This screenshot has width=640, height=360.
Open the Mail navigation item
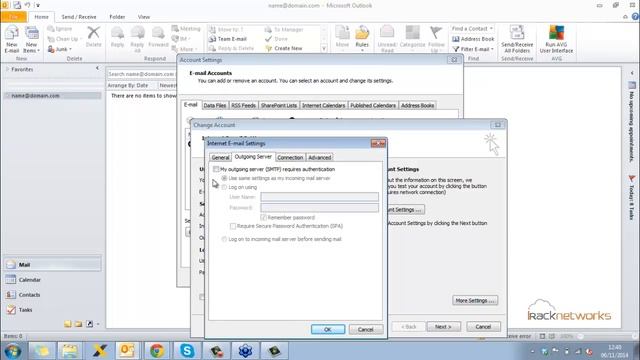52,264
